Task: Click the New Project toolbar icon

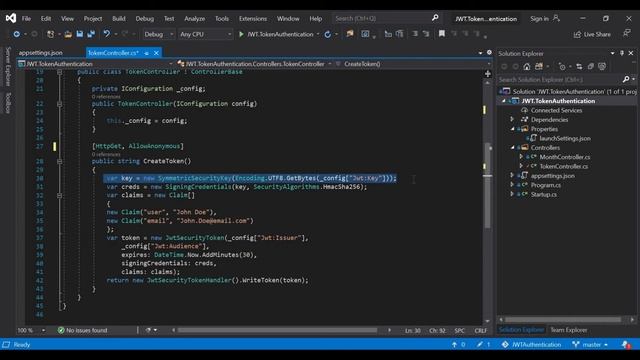Action: coord(50,34)
